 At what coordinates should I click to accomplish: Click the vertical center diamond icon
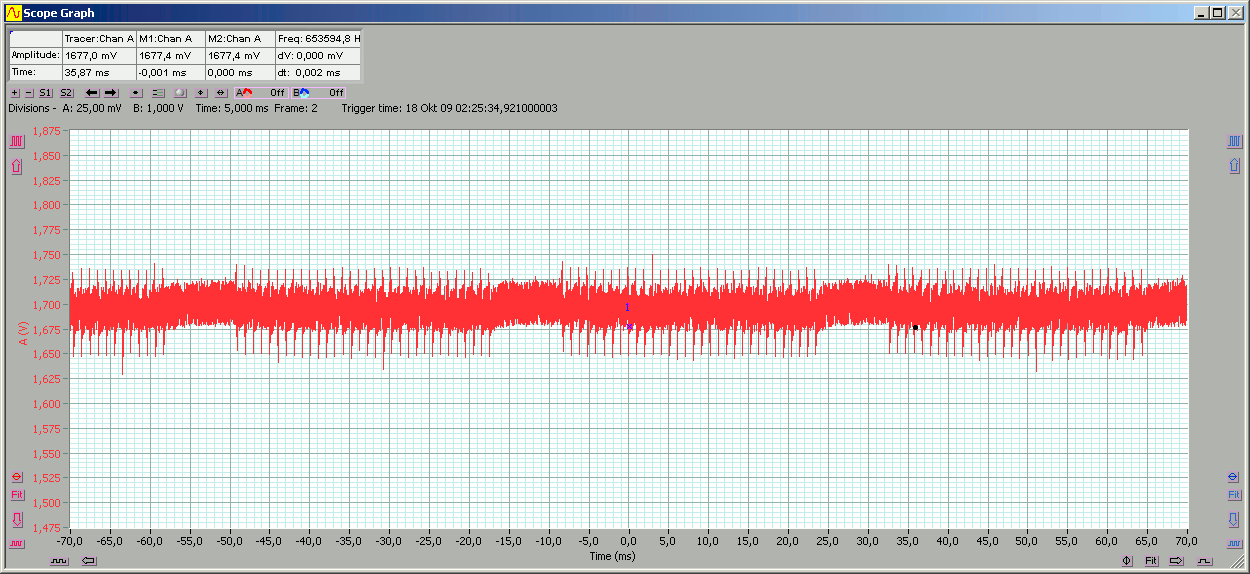tap(201, 92)
